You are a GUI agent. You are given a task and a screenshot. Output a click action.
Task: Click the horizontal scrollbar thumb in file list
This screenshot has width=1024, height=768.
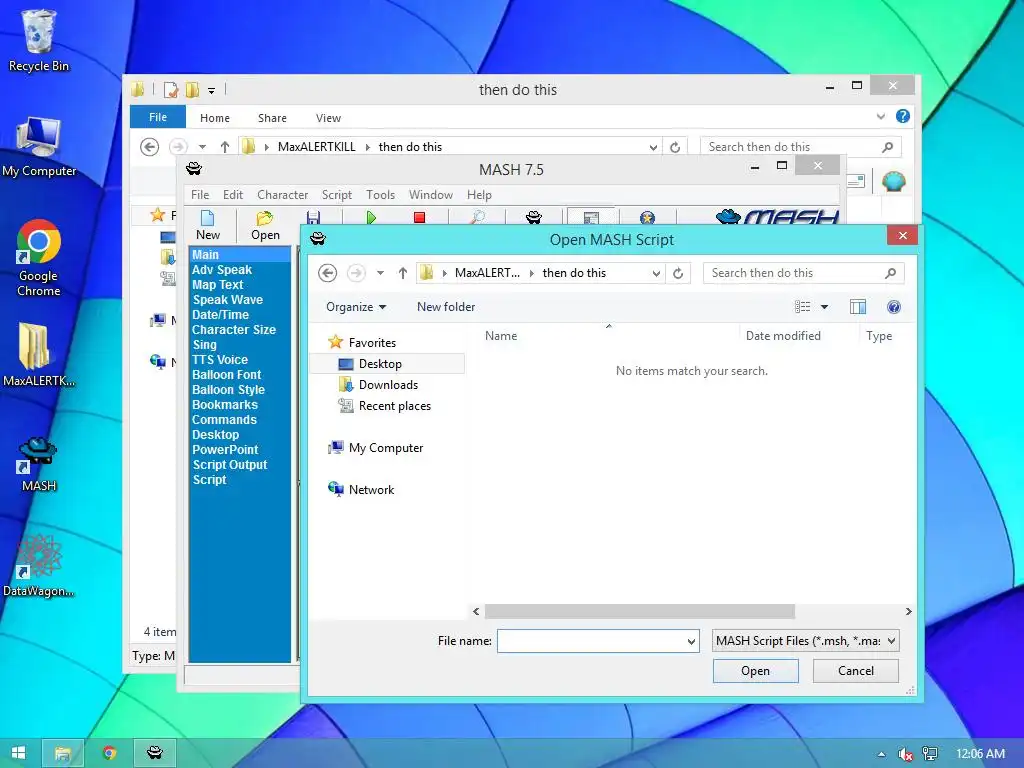(639, 611)
